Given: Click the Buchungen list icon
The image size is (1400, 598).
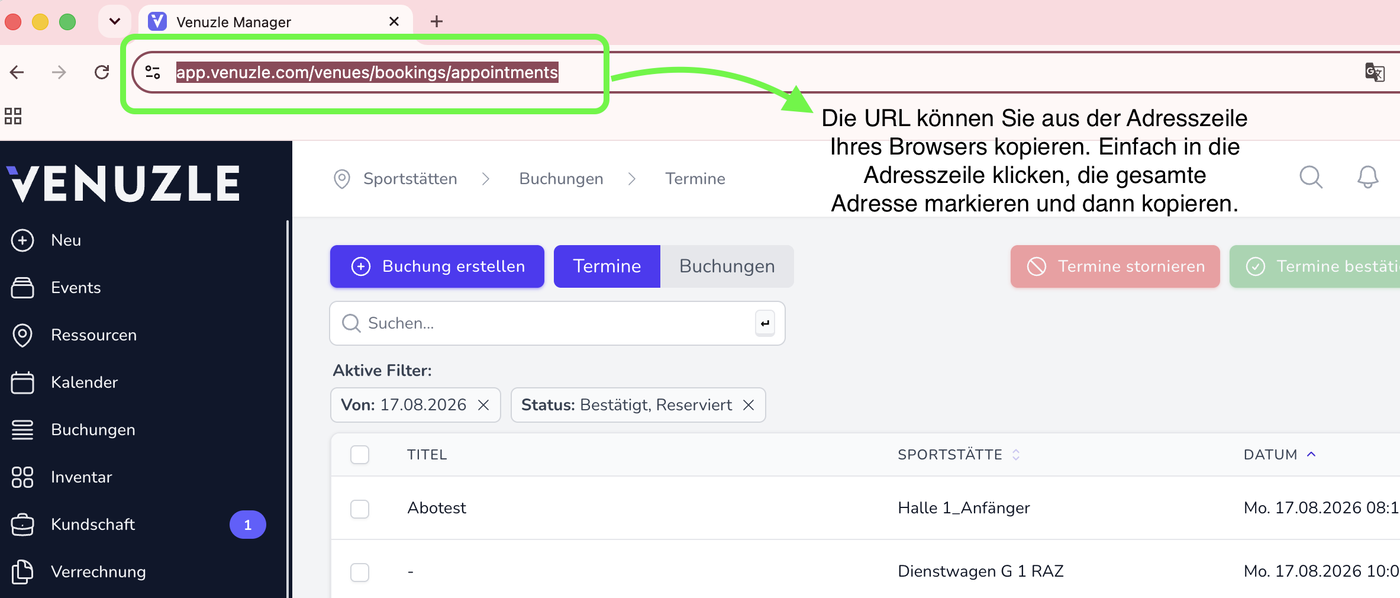Looking at the screenshot, I should tap(22, 430).
